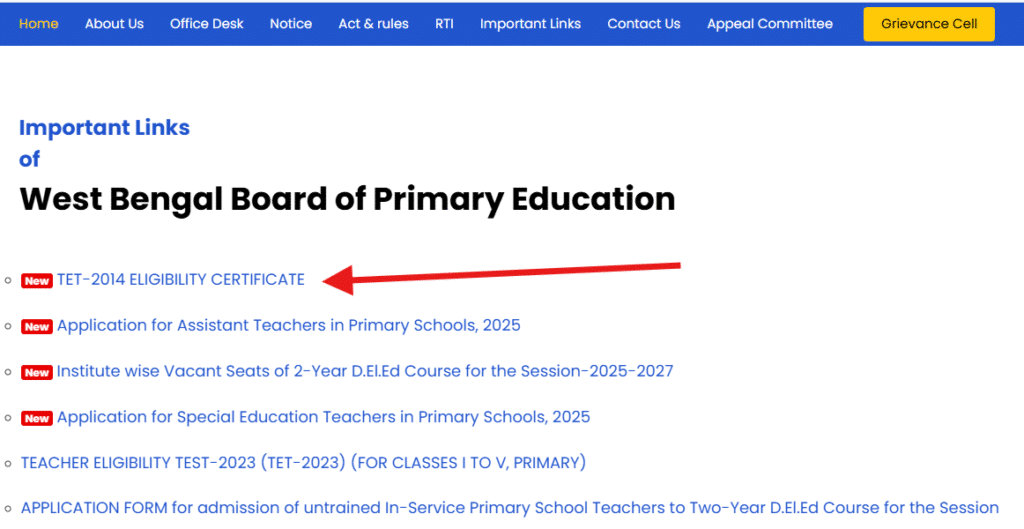Click the yellow Grievance Cell button

pos(929,24)
